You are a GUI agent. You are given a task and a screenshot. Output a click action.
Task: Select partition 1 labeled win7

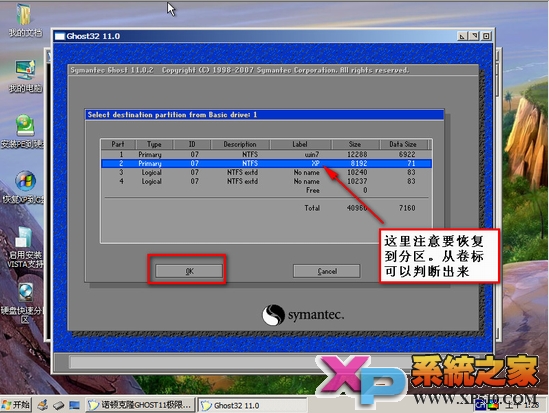[x=266, y=154]
